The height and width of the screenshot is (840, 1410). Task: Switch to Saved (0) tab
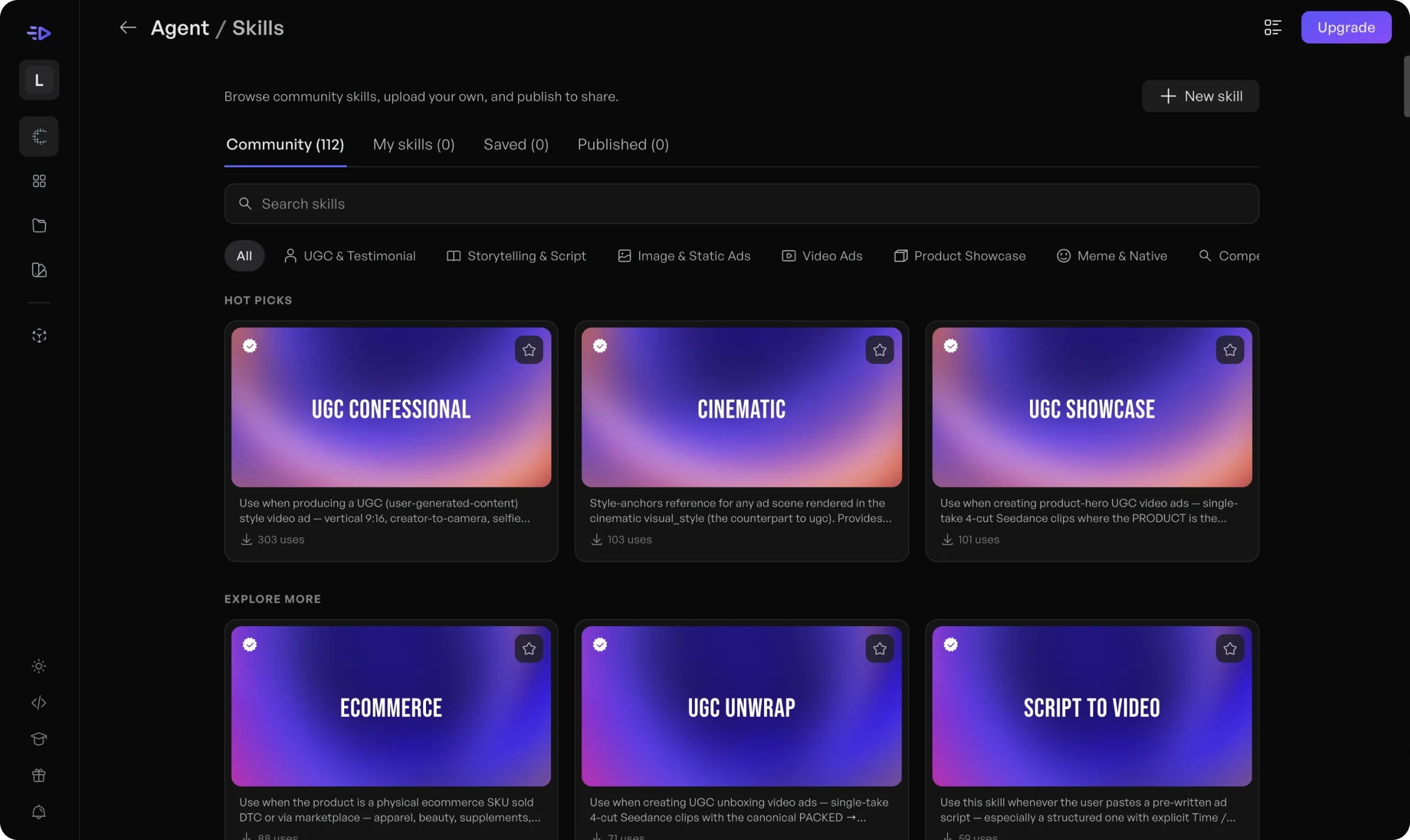tap(516, 145)
